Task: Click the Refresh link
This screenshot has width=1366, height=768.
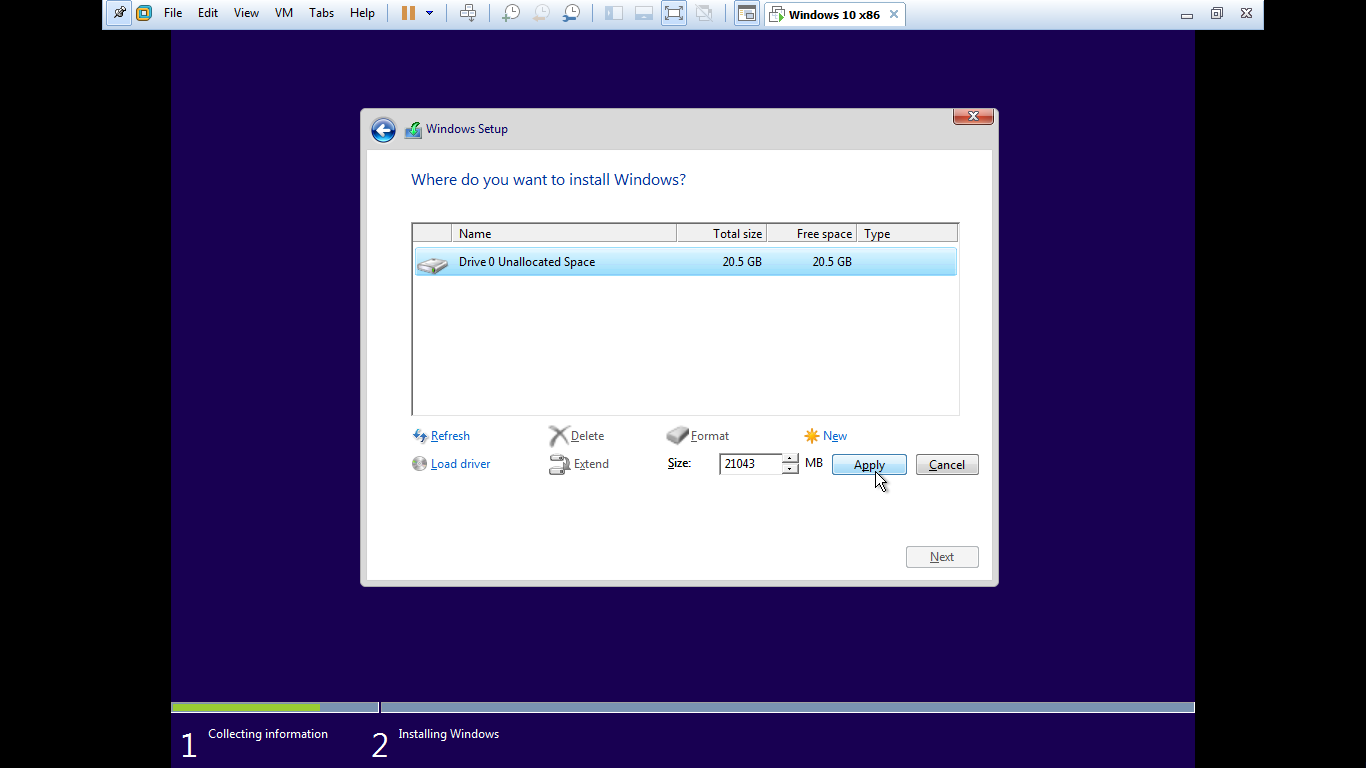Action: pos(450,436)
